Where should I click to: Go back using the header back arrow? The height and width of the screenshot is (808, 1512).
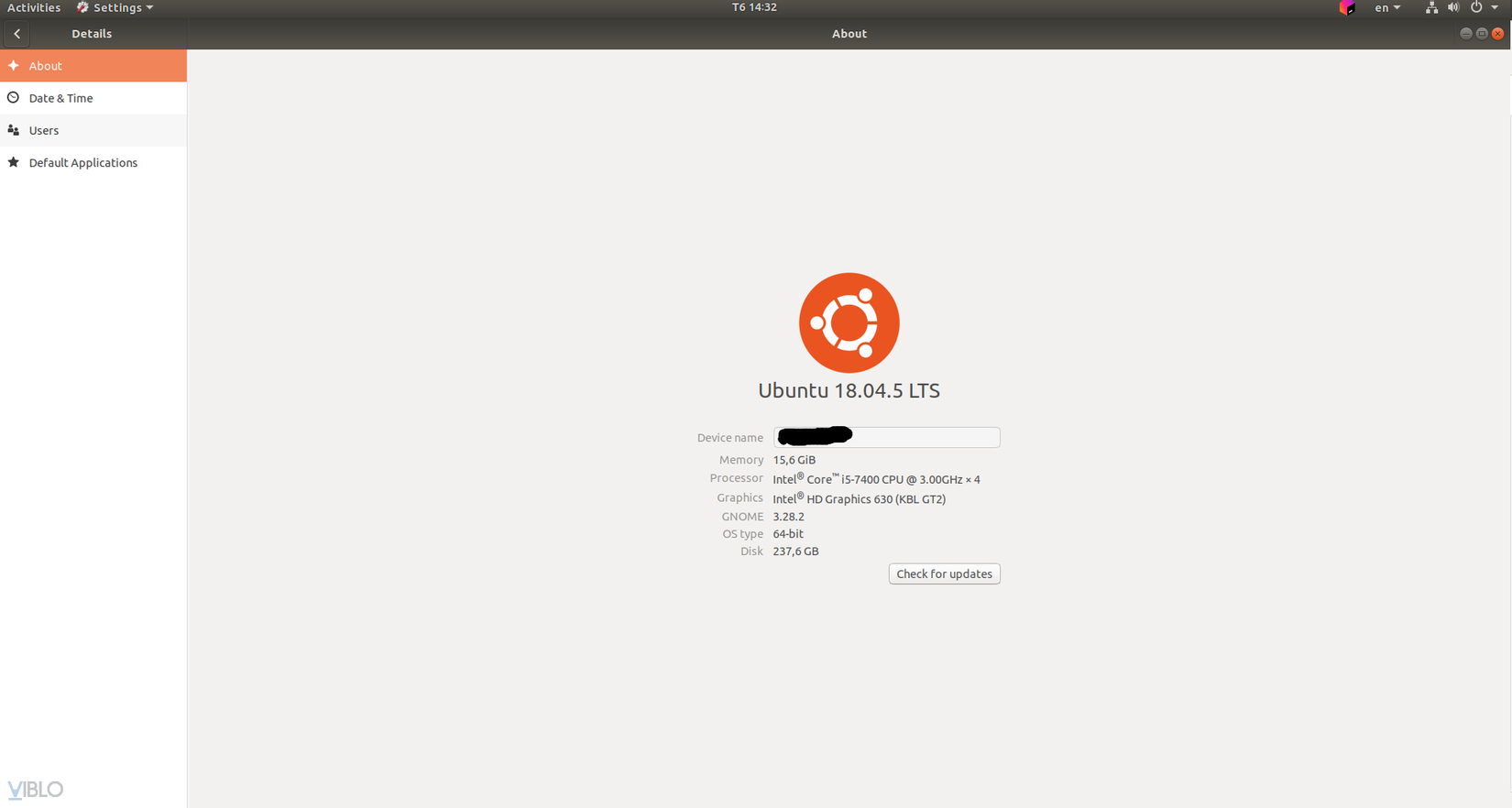(16, 34)
